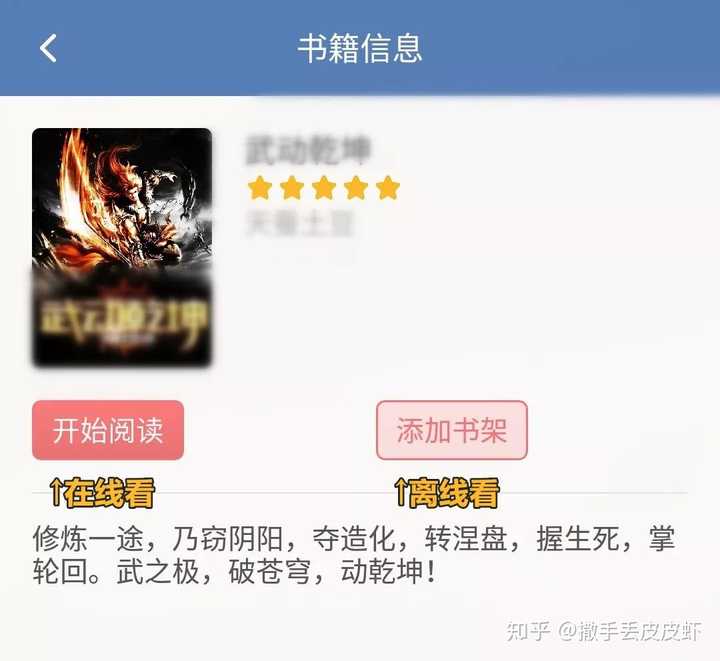This screenshot has height=661, width=720.
Task: Tap the third rating star
Action: coord(324,188)
